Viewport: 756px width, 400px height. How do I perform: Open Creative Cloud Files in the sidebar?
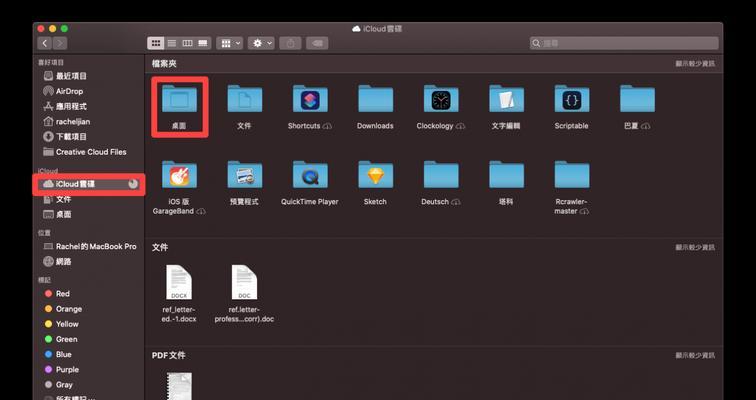pyautogui.click(x=90, y=152)
